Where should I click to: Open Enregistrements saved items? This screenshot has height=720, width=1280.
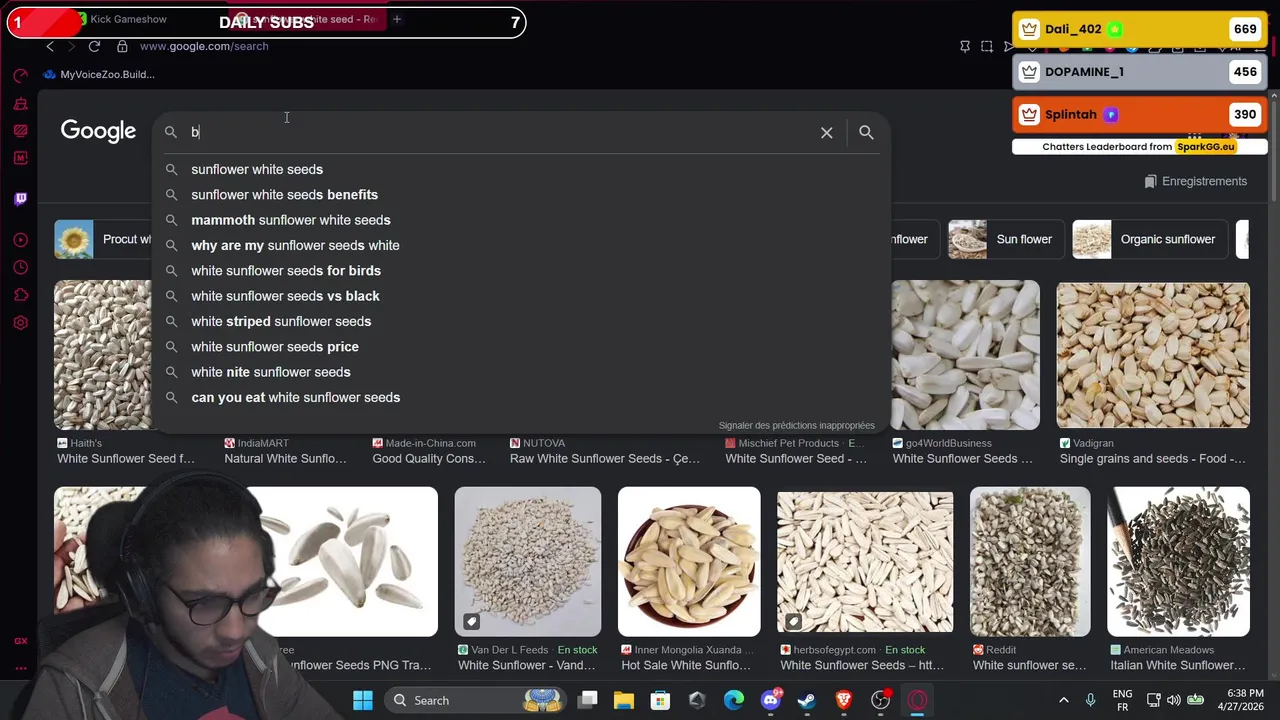click(x=1195, y=181)
